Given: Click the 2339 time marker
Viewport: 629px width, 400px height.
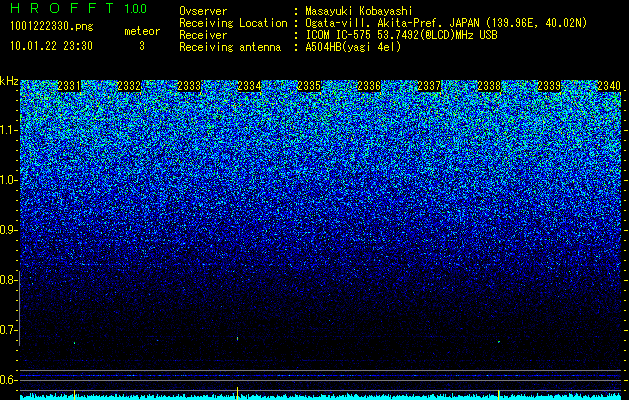Looking at the screenshot, I should (x=549, y=86).
